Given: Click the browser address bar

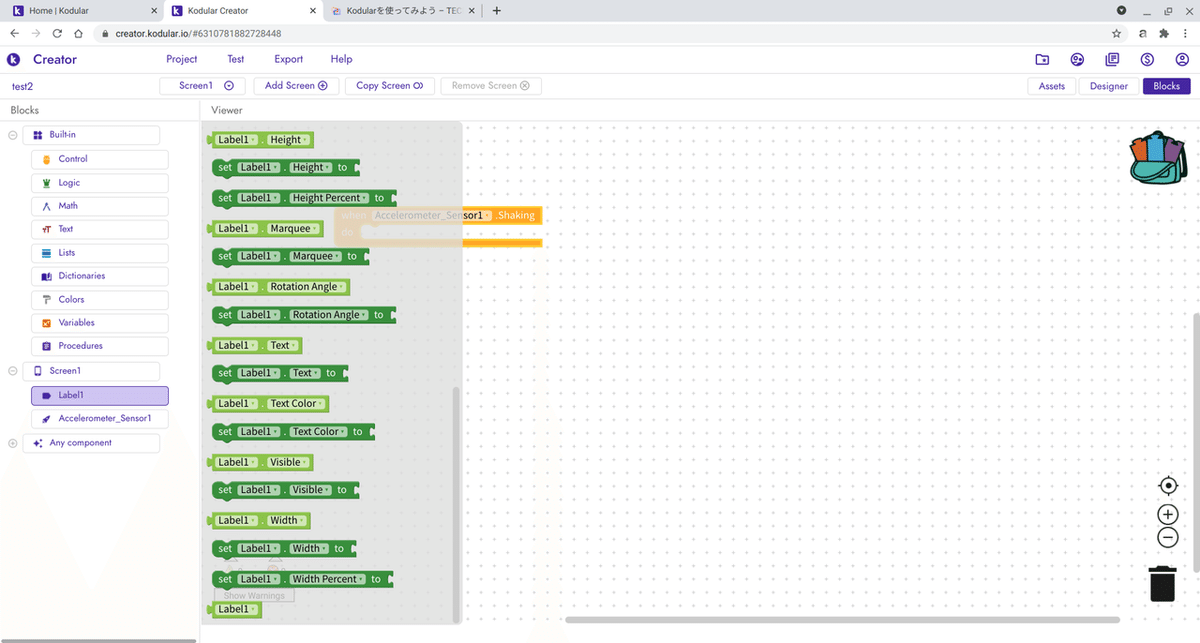Looking at the screenshot, I should pyautogui.click(x=600, y=33).
